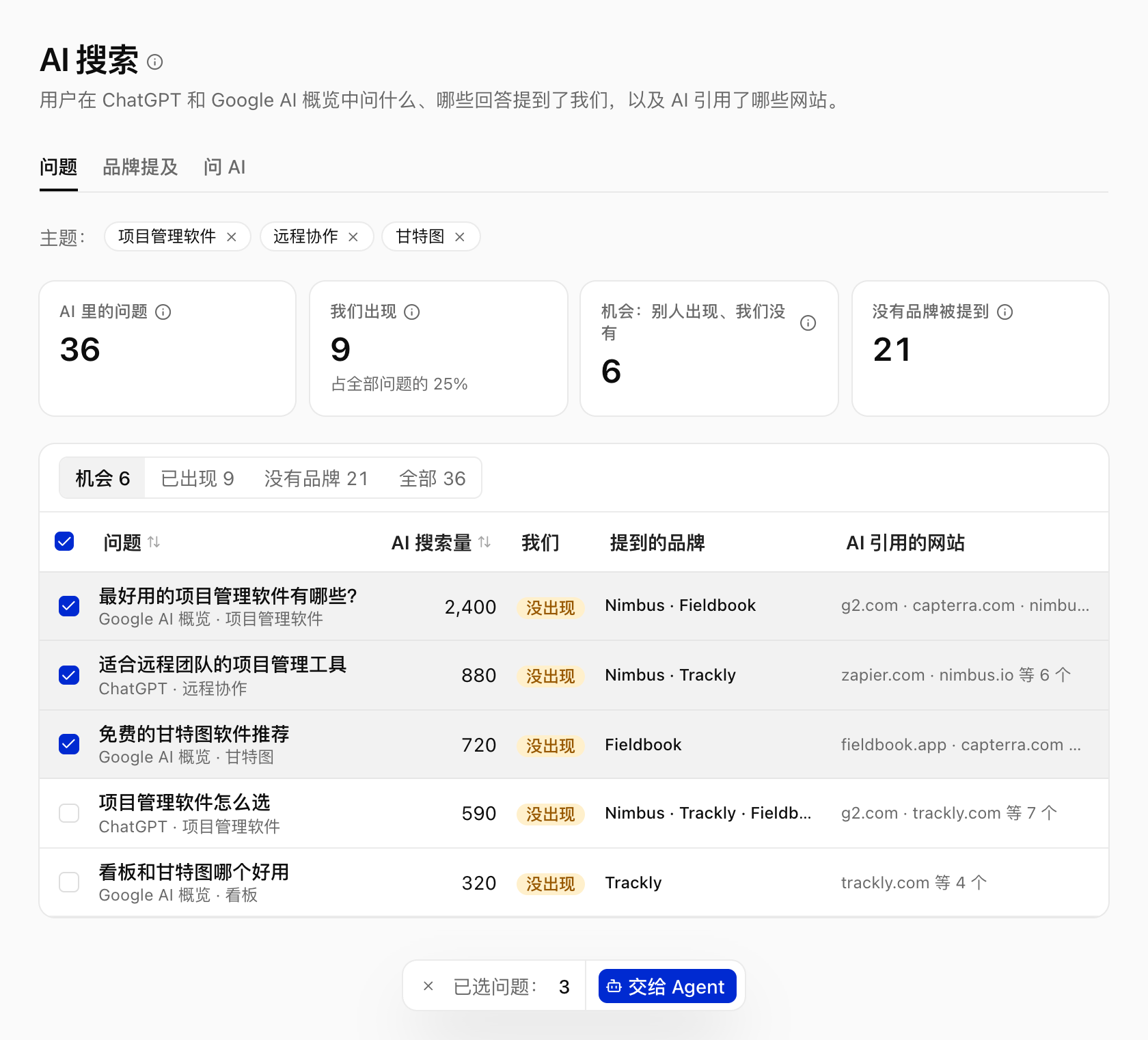The image size is (1148, 1040).
Task: Uncheck 最好用的项目管理软件有哪些? row
Action: pos(69,606)
